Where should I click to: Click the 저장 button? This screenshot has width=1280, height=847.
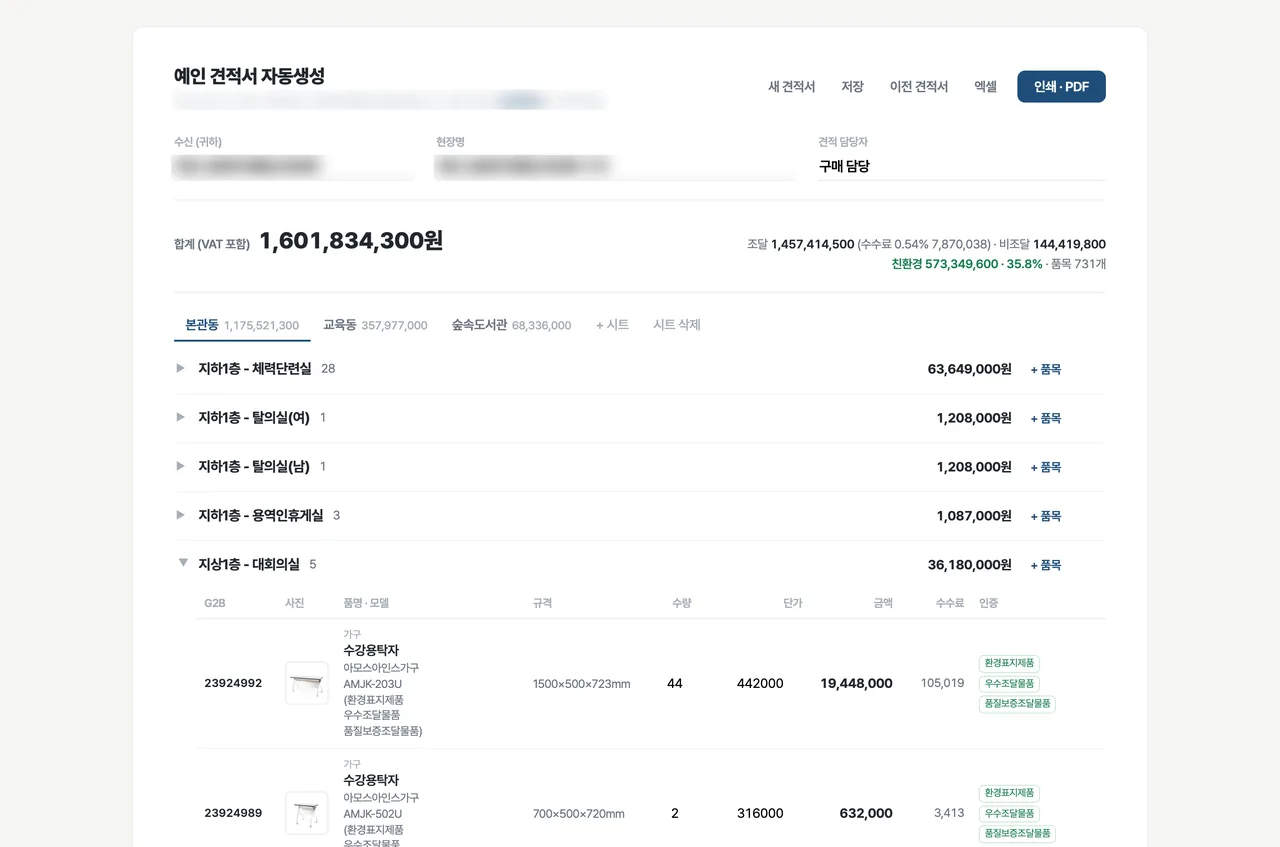tap(852, 87)
